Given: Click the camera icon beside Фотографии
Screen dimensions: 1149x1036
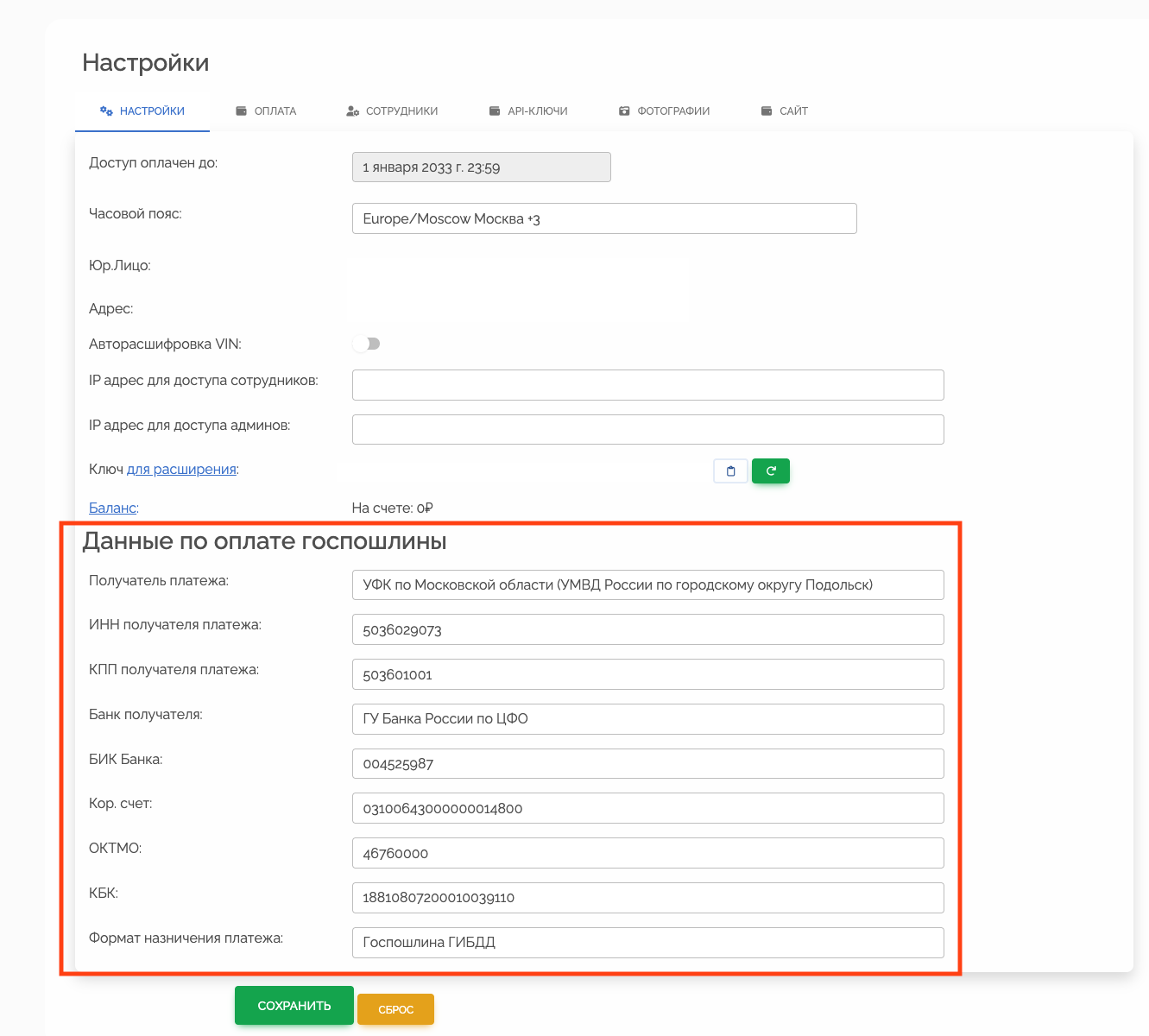Looking at the screenshot, I should 624,111.
